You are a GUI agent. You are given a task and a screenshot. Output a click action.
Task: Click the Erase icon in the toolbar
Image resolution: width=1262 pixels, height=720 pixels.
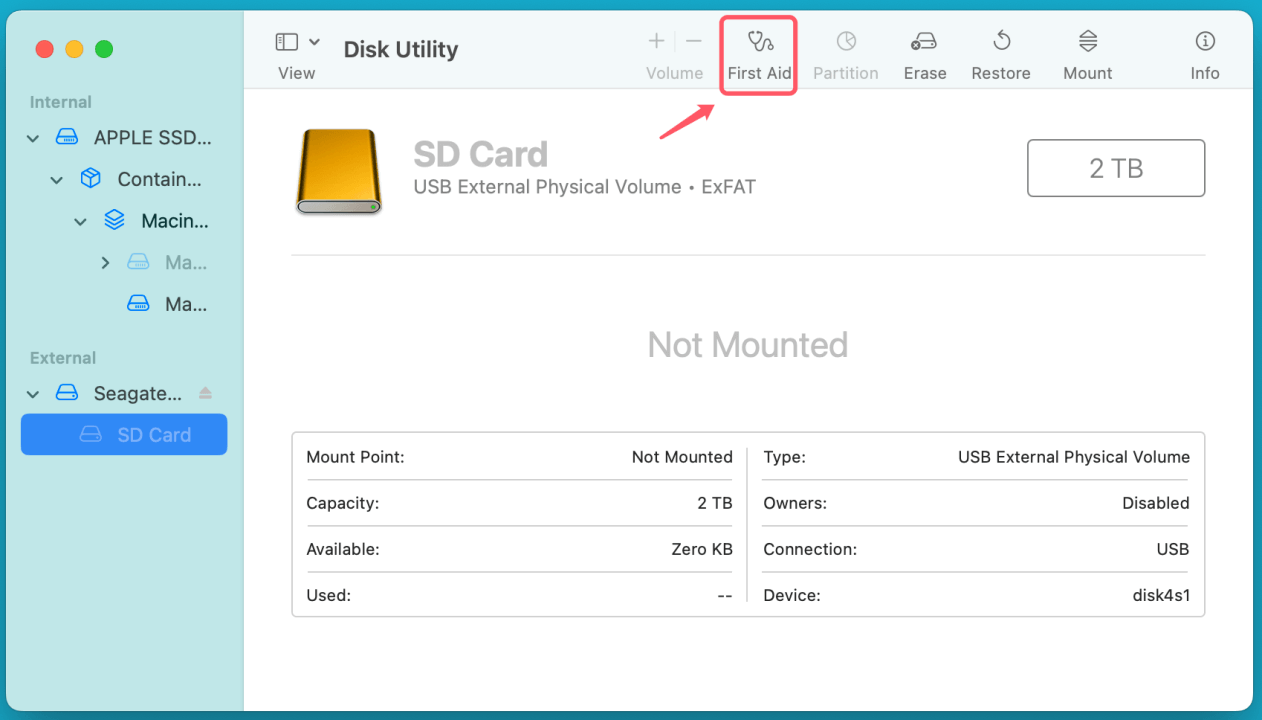pos(923,48)
